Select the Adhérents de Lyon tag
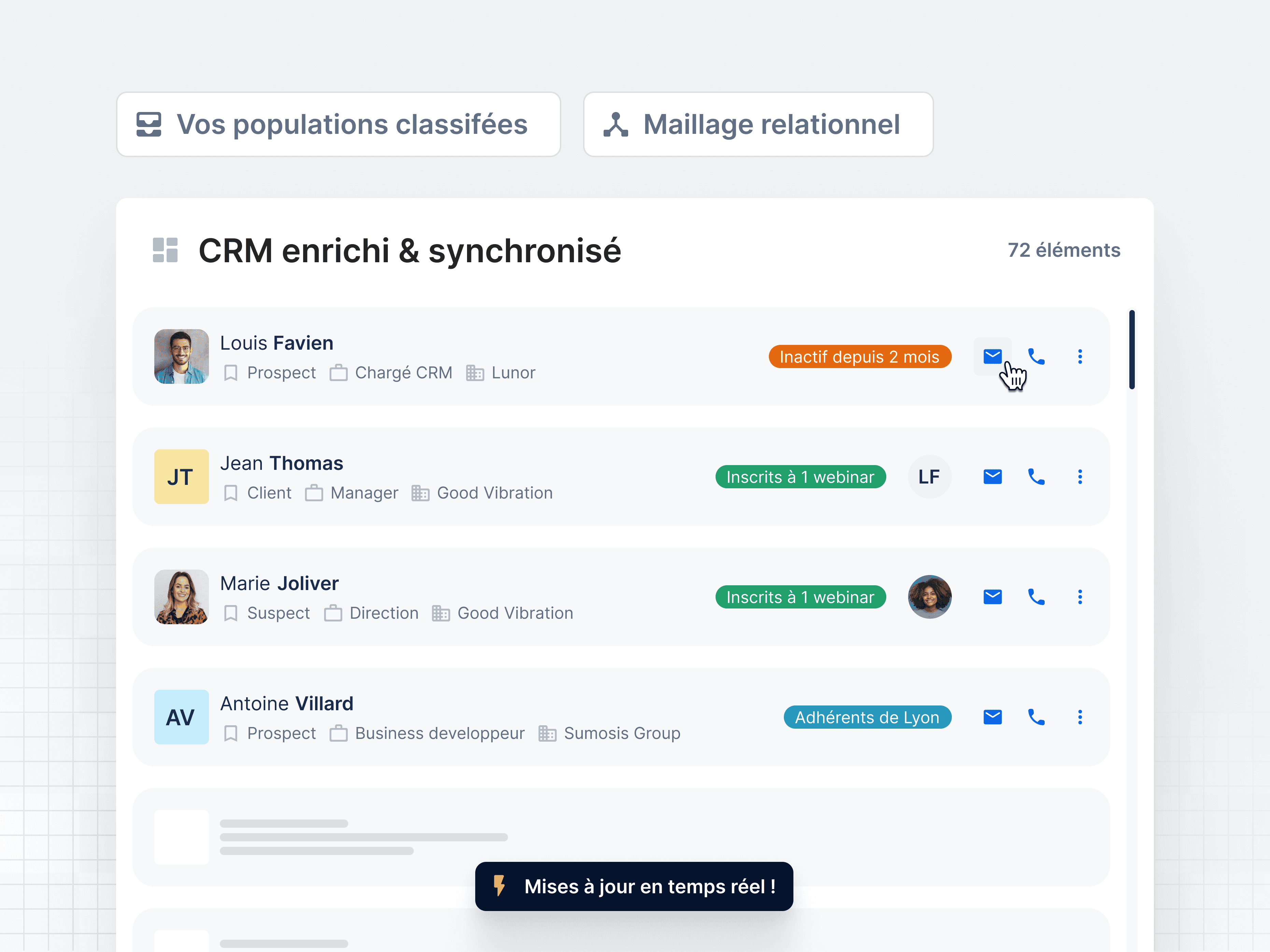 (867, 717)
